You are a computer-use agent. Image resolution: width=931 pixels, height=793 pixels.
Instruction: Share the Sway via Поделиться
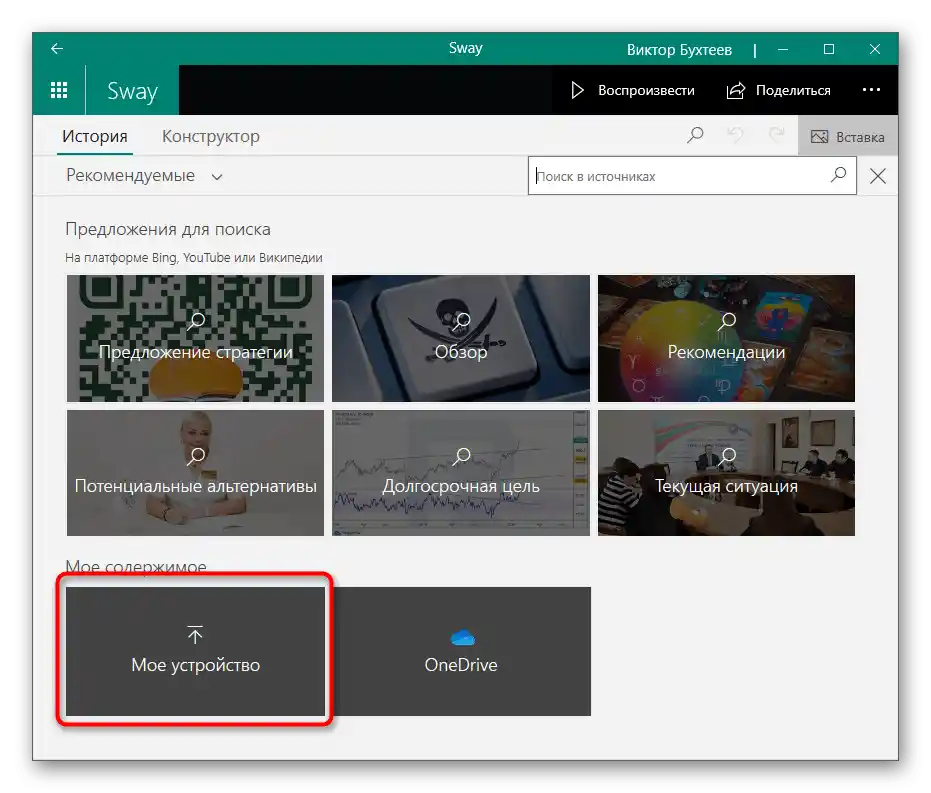pyautogui.click(x=778, y=90)
